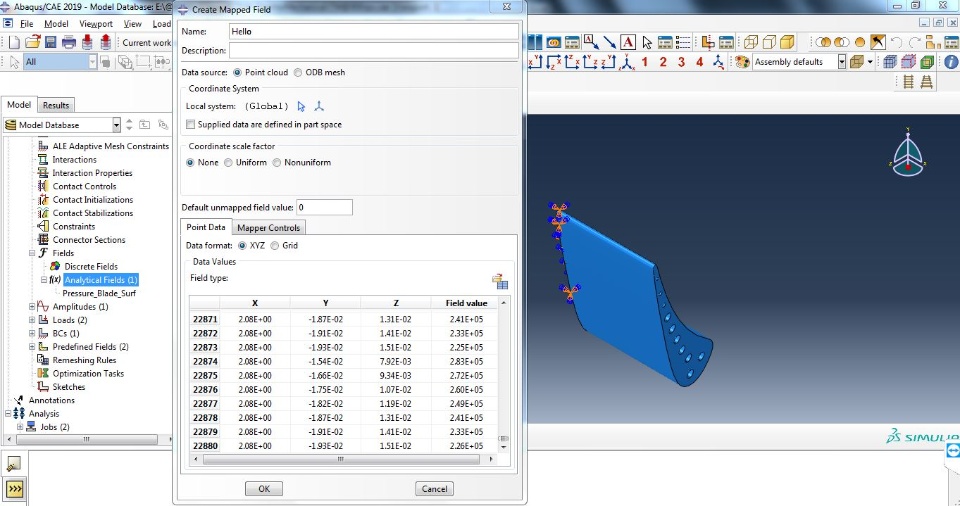Select Sketches in the model tree
This screenshot has height=506, width=960.
click(x=69, y=387)
